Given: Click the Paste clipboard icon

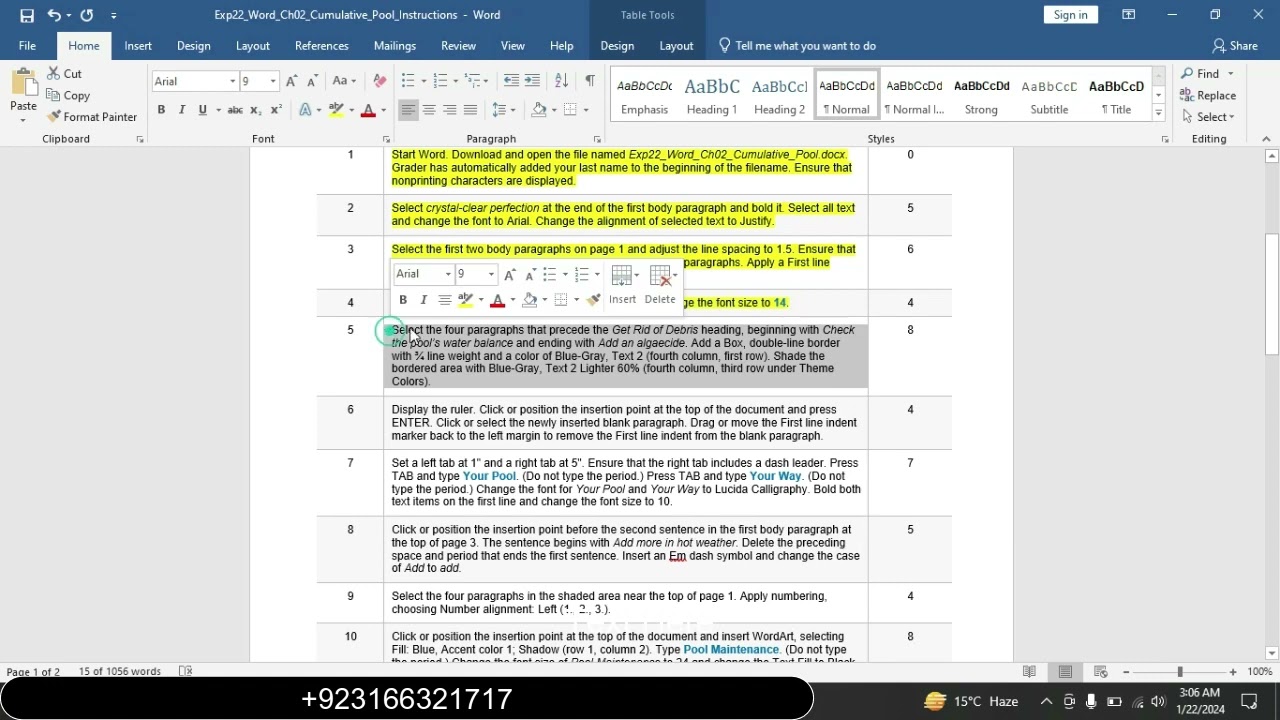Looking at the screenshot, I should pos(23,84).
